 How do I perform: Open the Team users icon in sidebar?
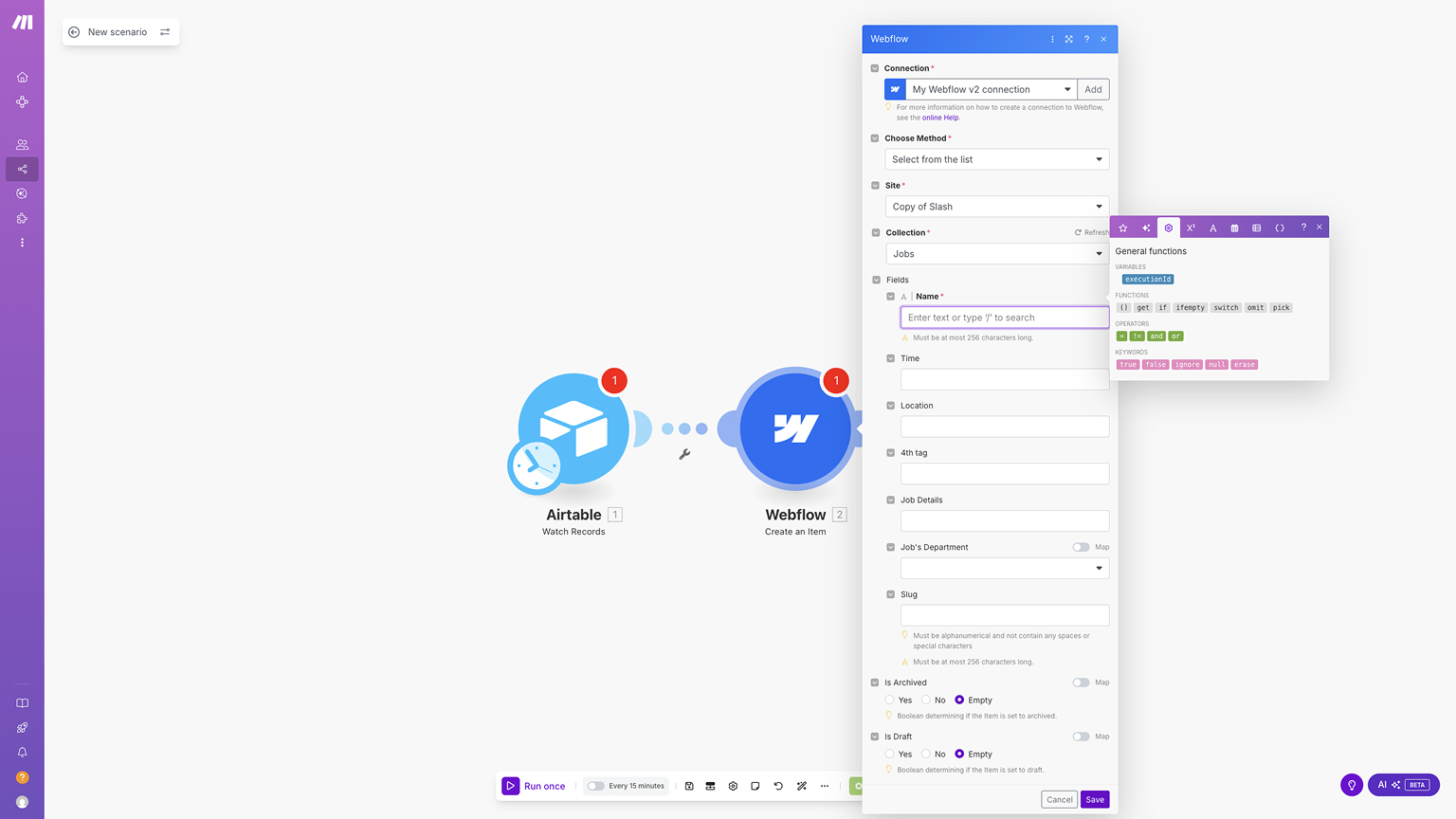click(22, 145)
